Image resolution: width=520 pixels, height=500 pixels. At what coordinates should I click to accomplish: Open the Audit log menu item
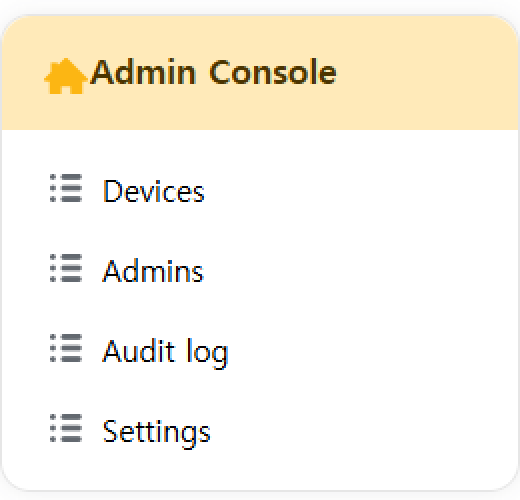(x=260, y=351)
